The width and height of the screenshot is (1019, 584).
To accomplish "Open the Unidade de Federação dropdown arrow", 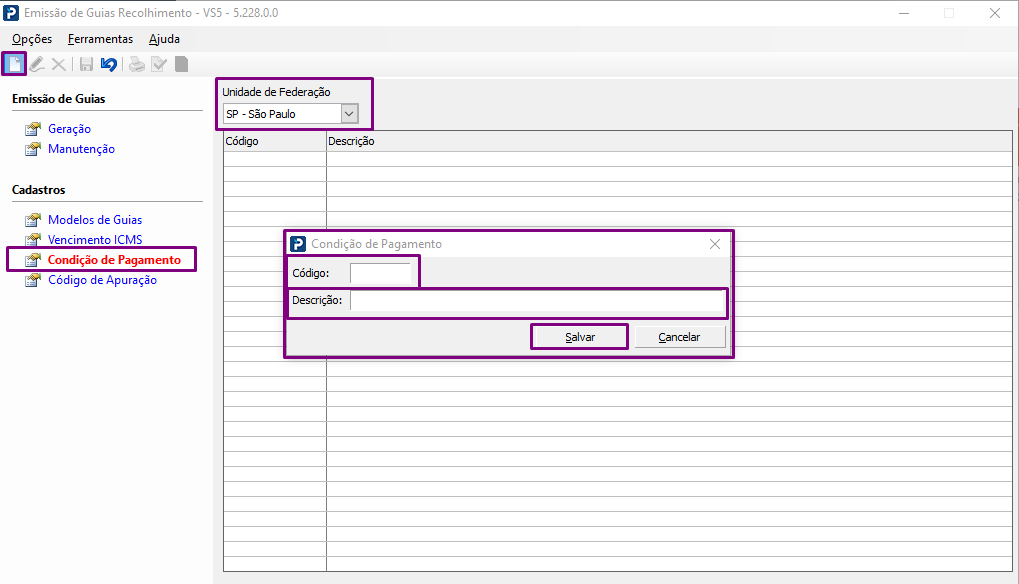I will tap(349, 114).
